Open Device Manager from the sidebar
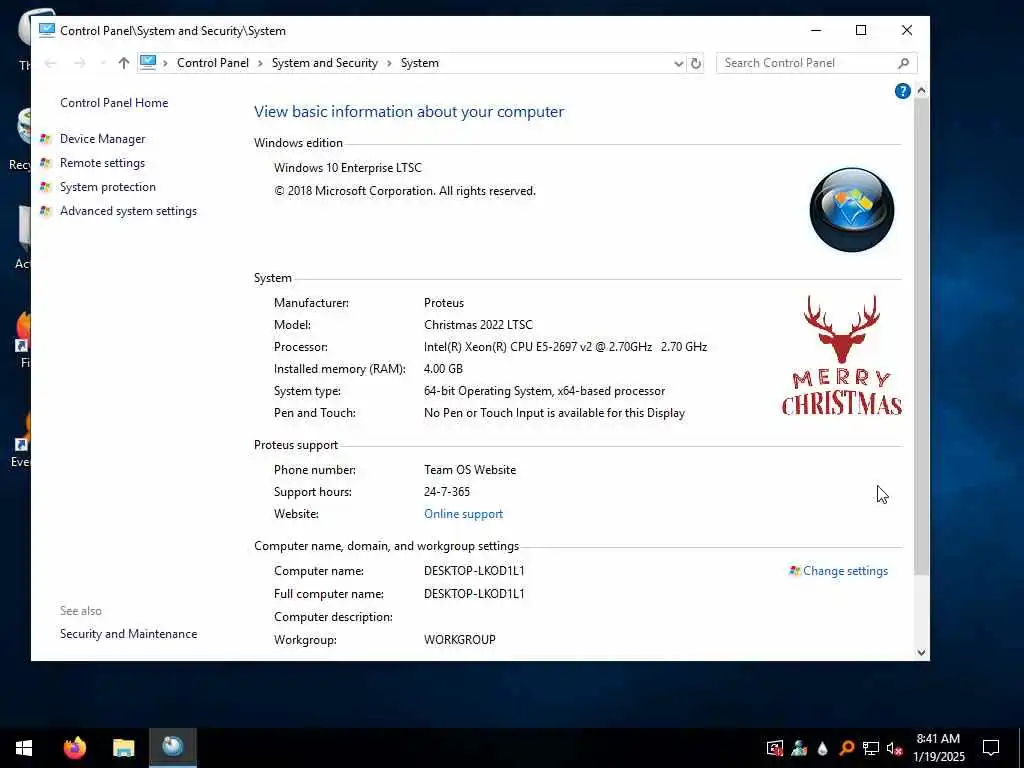This screenshot has width=1024, height=768. click(x=103, y=138)
